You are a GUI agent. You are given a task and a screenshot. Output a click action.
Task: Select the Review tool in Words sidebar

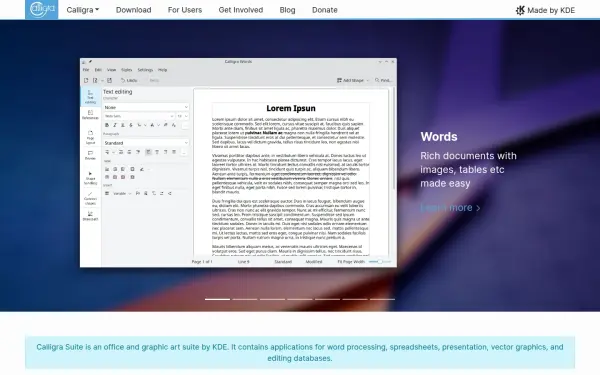coord(90,155)
